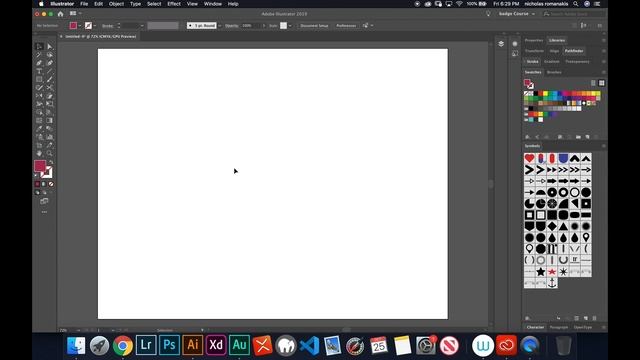Open the Object menu
The width and height of the screenshot is (640, 360).
click(116, 4)
